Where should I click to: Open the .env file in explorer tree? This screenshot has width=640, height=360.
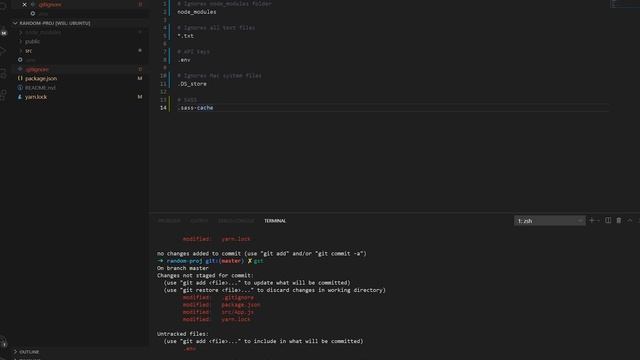click(x=31, y=60)
